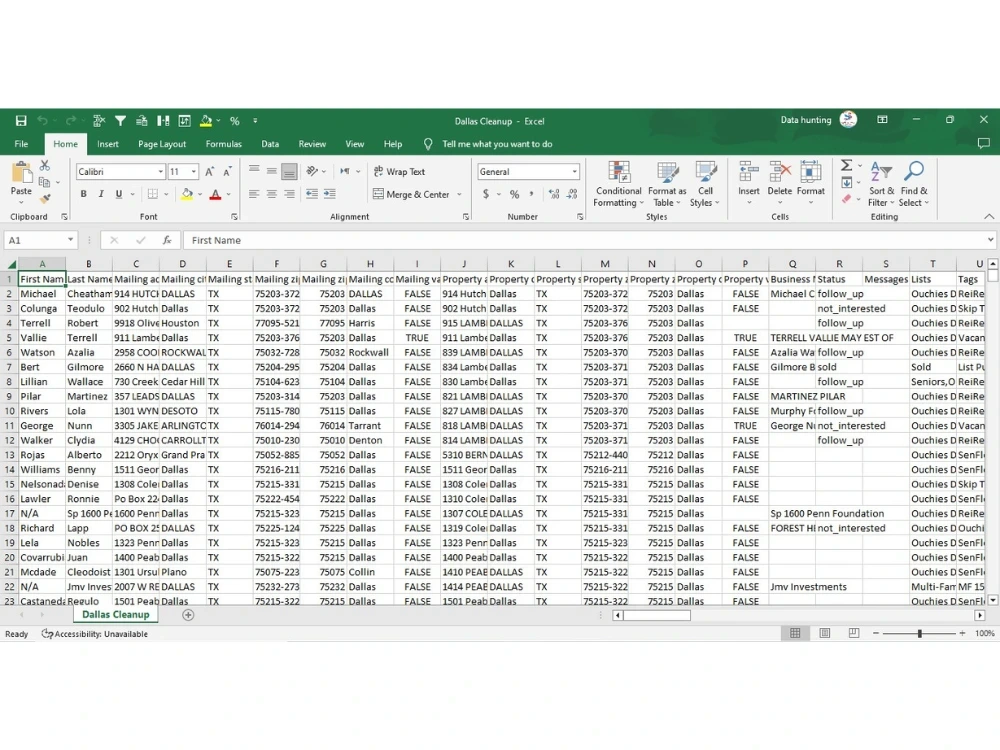The image size is (1000, 750).
Task: Toggle Wrap Text
Action: tap(400, 172)
